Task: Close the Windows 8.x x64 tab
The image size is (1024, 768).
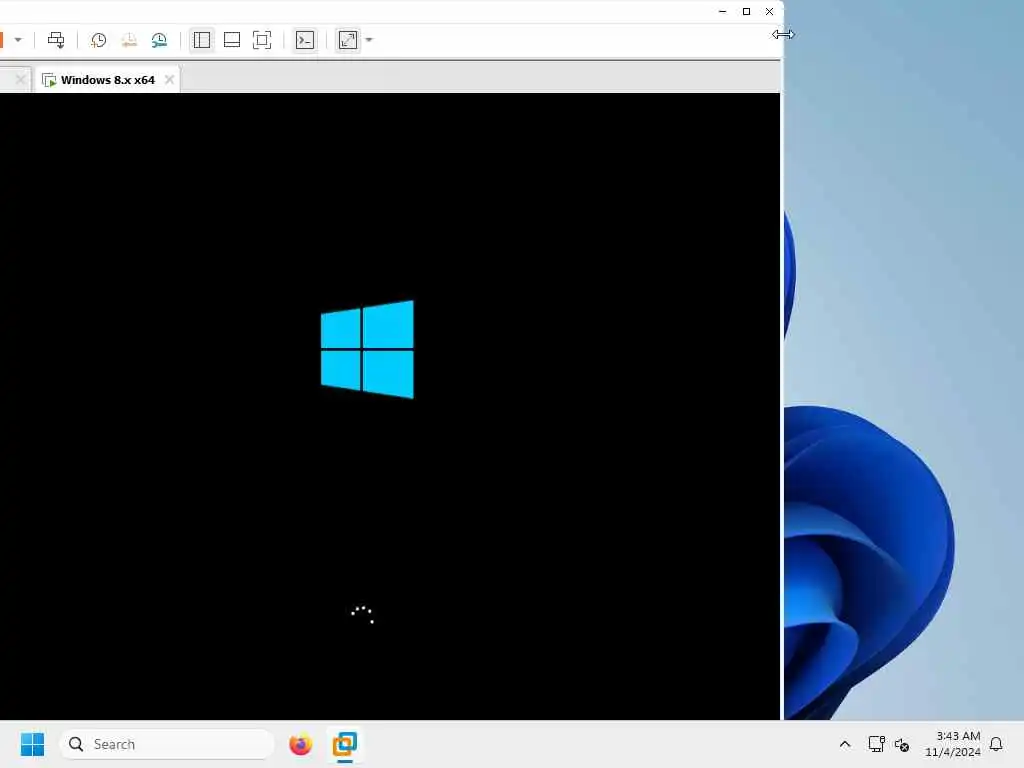Action: point(169,79)
